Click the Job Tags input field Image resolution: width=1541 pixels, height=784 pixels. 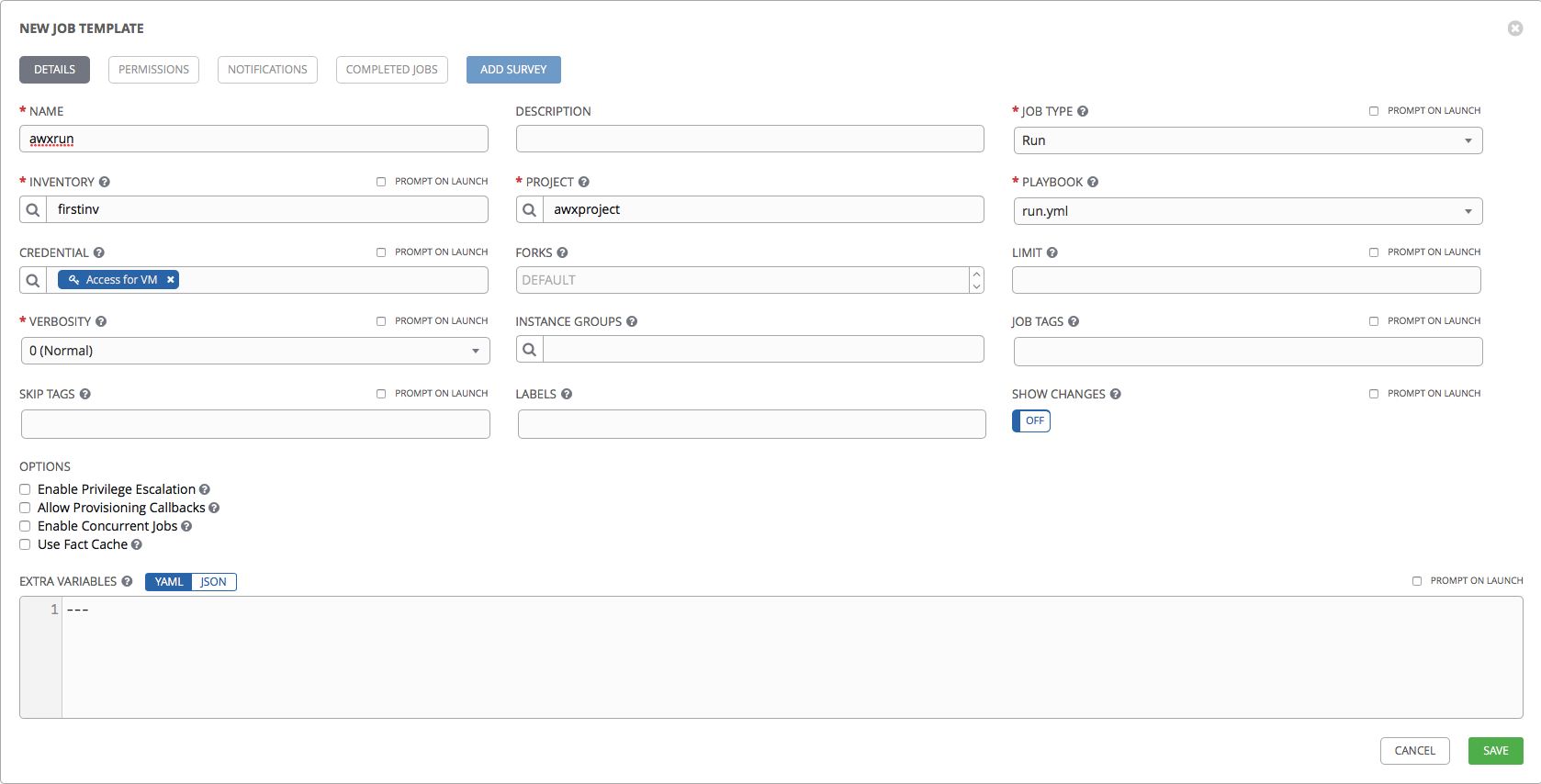[x=1248, y=352]
